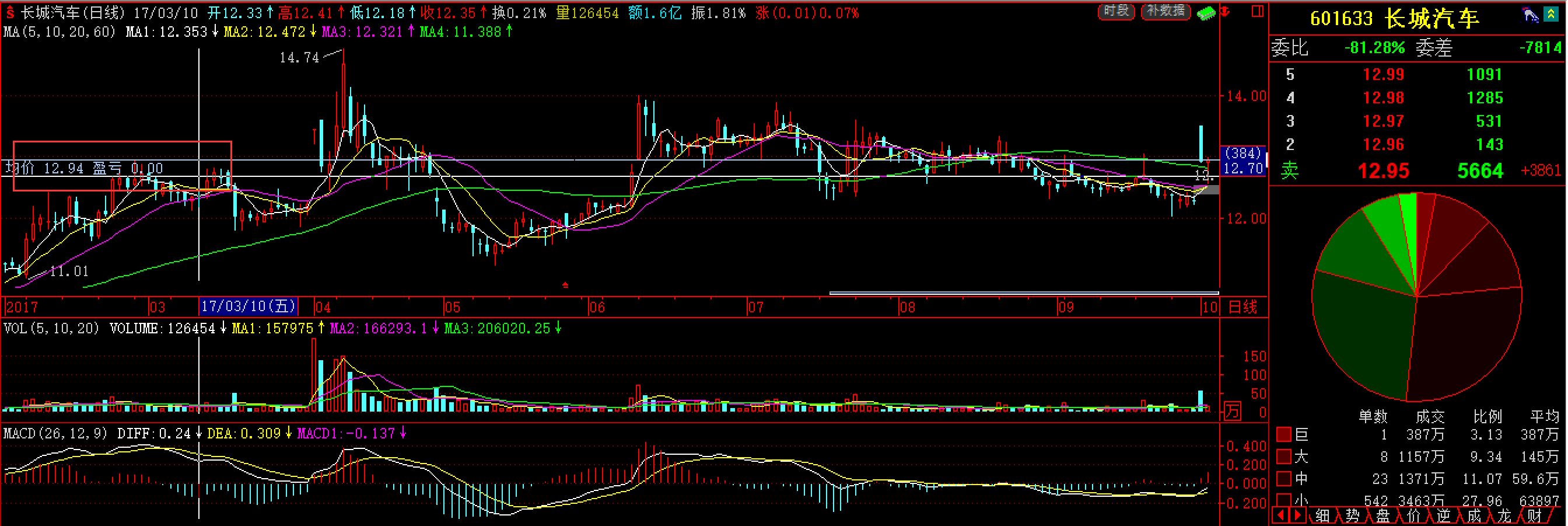Click the right arrow before the bottom tabs
Viewport: 1568px width, 526px height.
pyautogui.click(x=1297, y=515)
